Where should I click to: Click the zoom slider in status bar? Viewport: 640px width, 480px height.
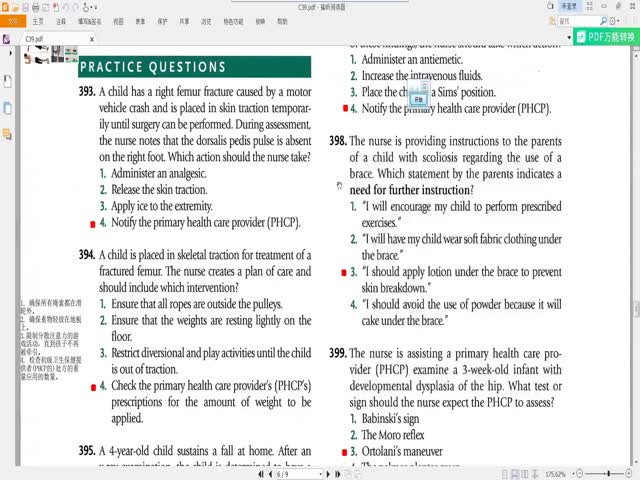tap(608, 473)
